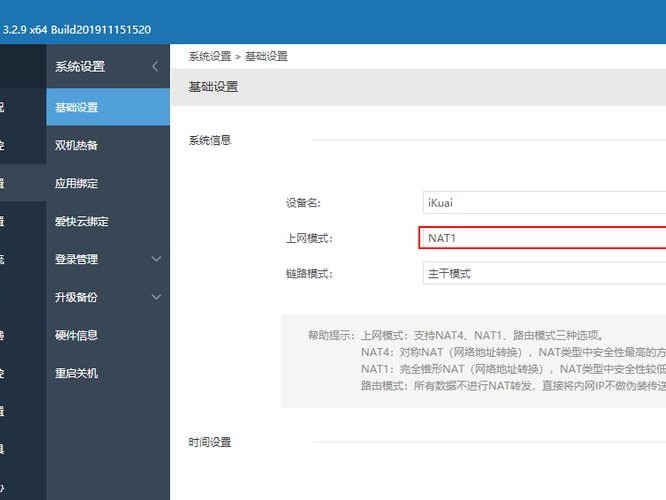Collapse the 系统设置 sidebar with the chevron
This screenshot has height=500, width=666.
click(x=155, y=66)
